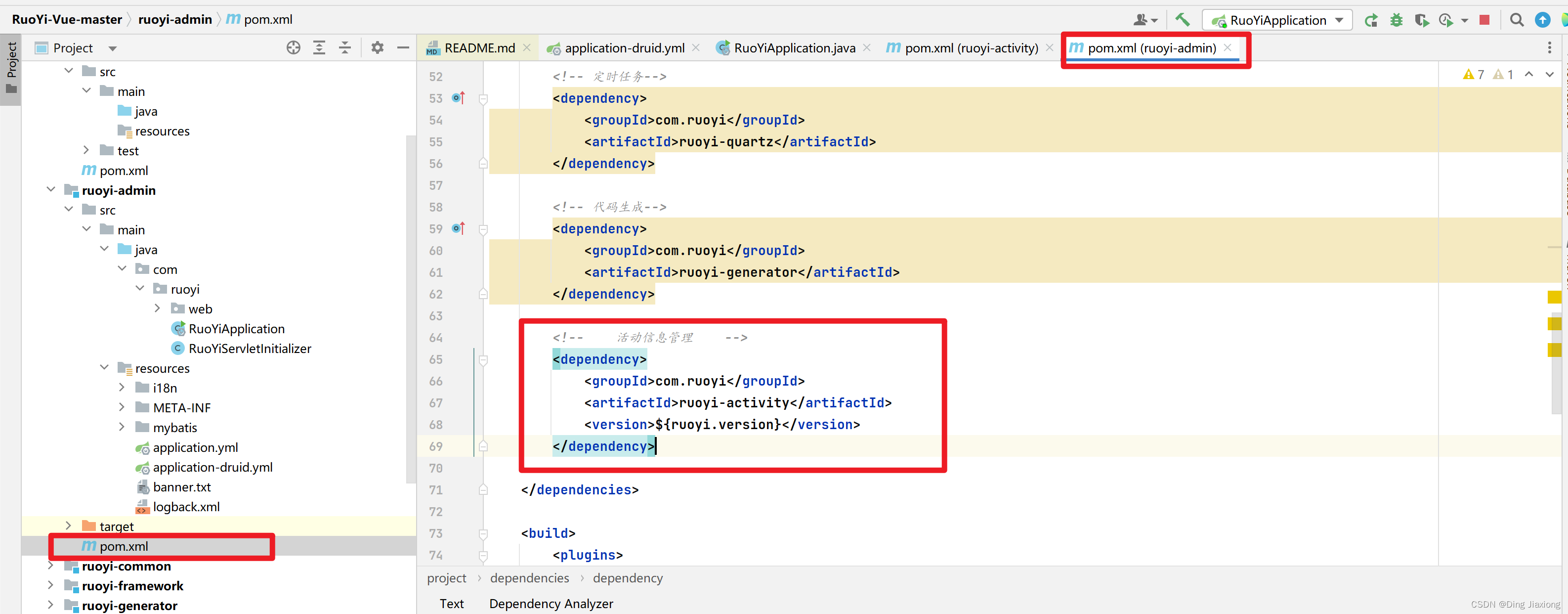Switch to README.md tab

point(479,47)
